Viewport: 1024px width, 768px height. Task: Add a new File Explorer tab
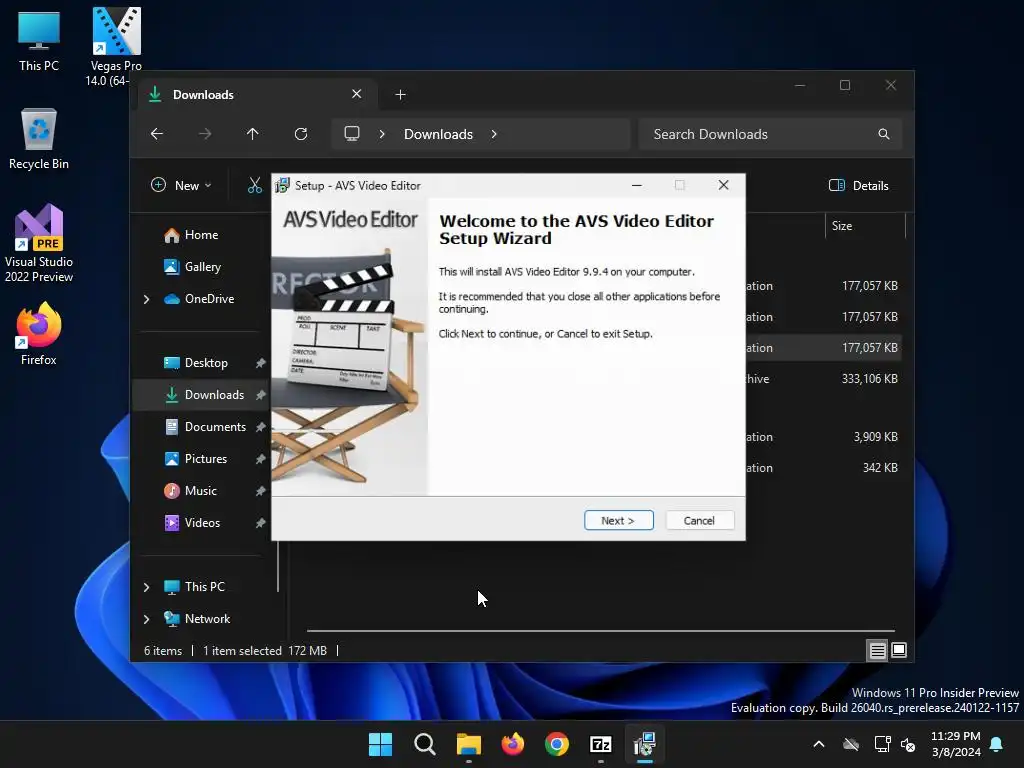coord(400,95)
